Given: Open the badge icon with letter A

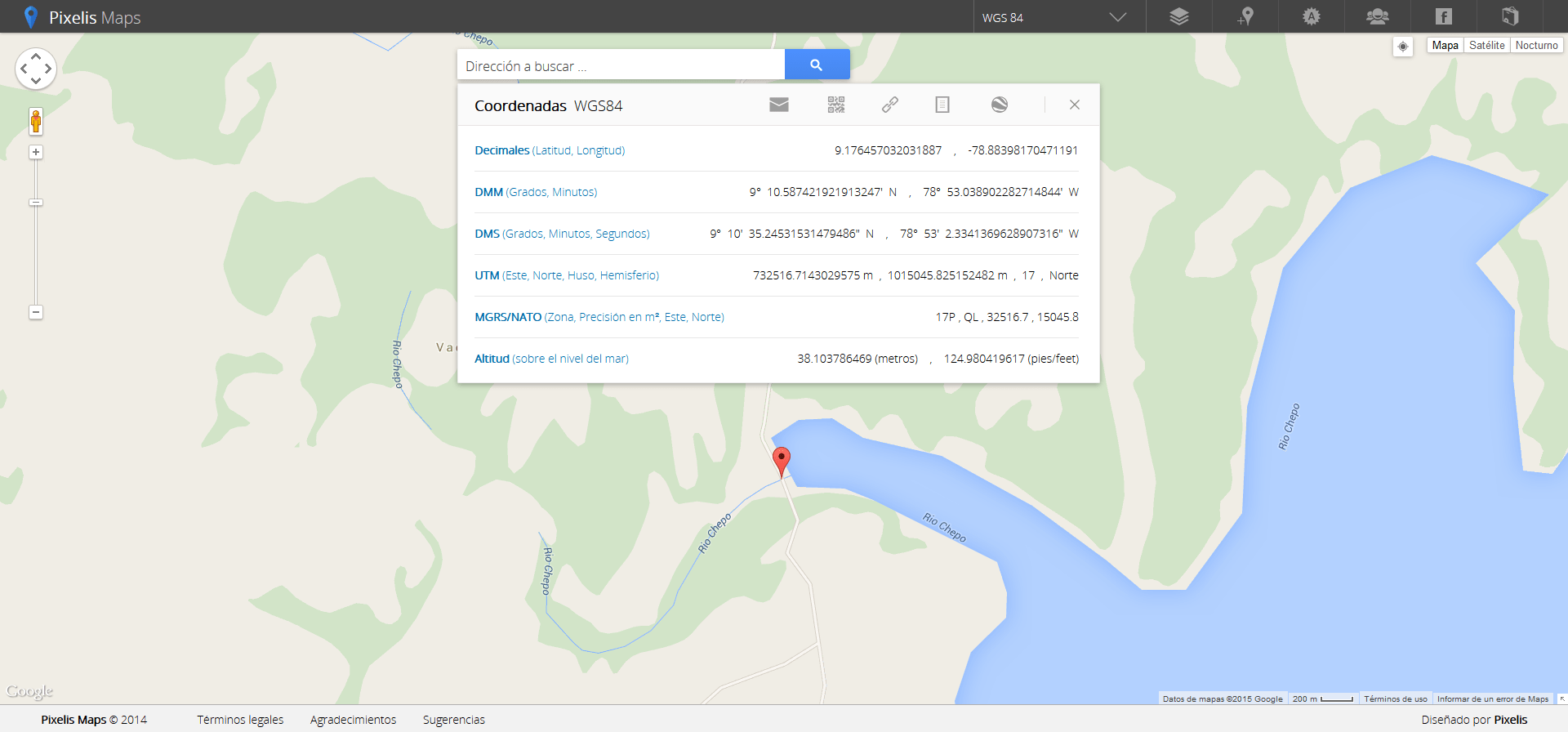Looking at the screenshot, I should [1312, 16].
